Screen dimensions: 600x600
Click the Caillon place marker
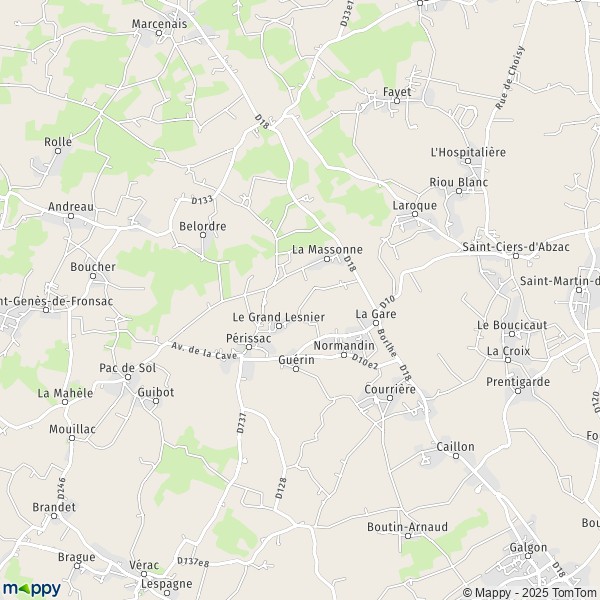coord(456,456)
